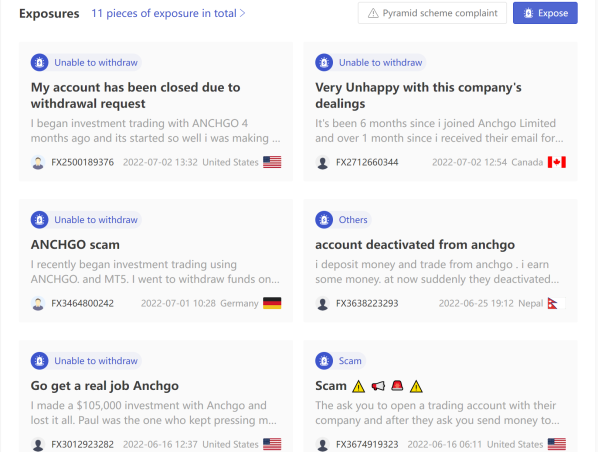
Task: Click the avatar icon of user FX2500189376
Action: click(38, 162)
